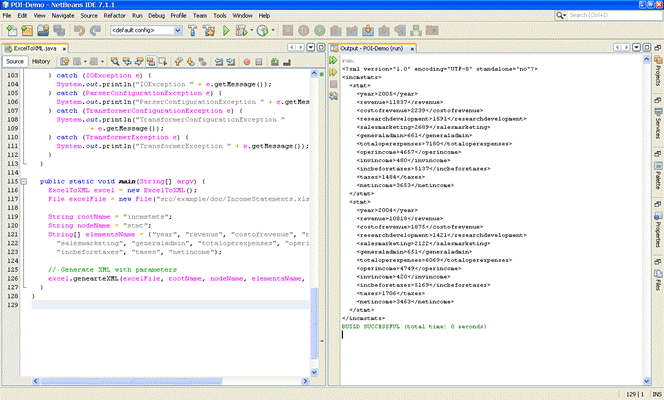Viewport: 664px width, 400px height.
Task: Click Find Previous Occurrence editor icon
Action: [127, 62]
